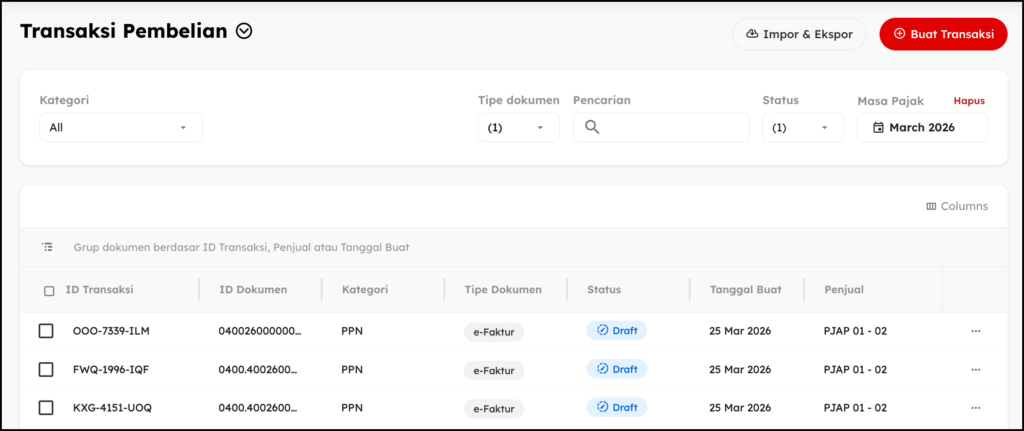Open more options for row OOO-7339-ILM
Viewport: 1024px width, 431px height.
[x=975, y=331]
